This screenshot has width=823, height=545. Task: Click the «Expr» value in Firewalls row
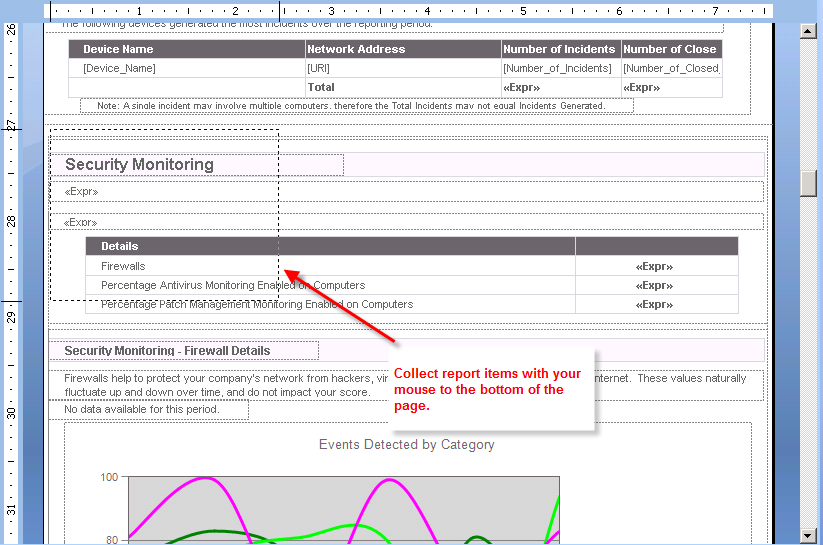tap(655, 266)
